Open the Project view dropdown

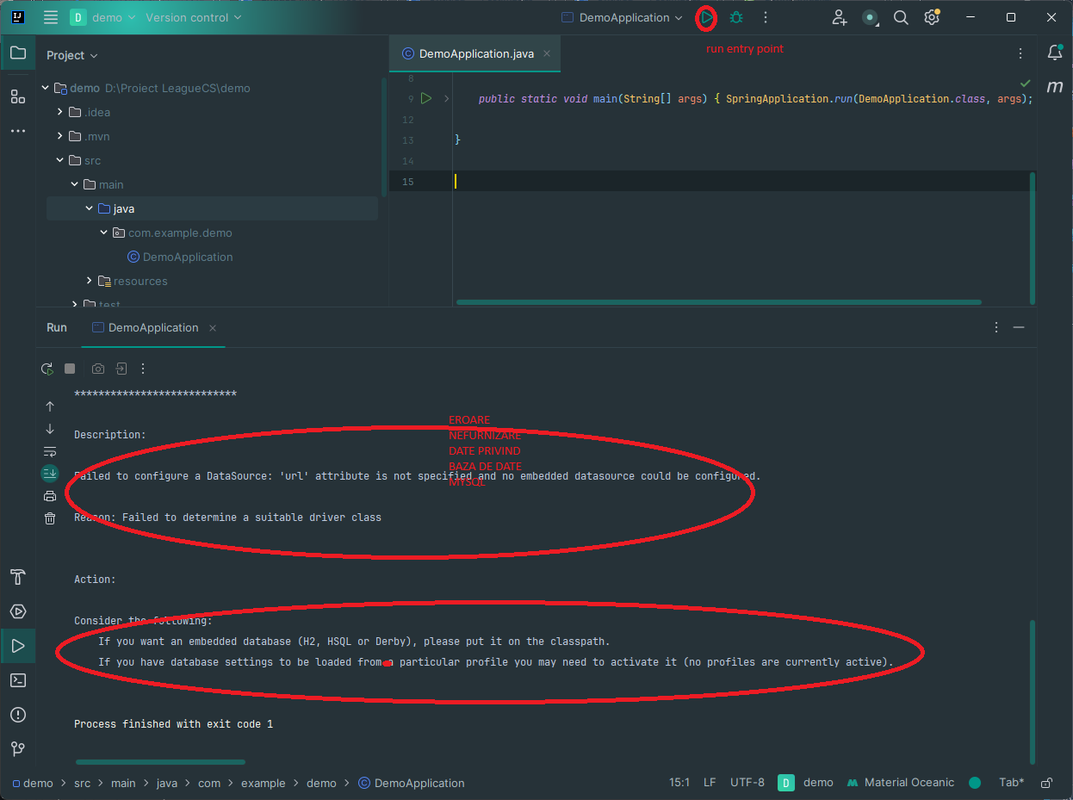[72, 55]
